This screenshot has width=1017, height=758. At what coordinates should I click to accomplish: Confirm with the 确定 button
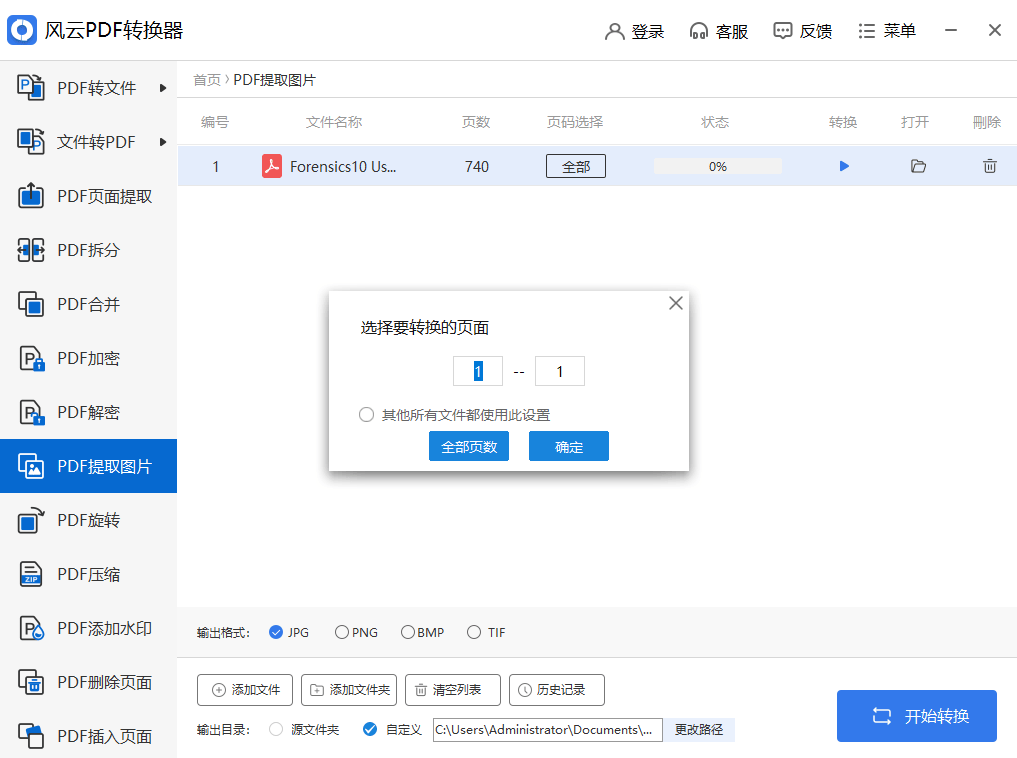tap(569, 446)
